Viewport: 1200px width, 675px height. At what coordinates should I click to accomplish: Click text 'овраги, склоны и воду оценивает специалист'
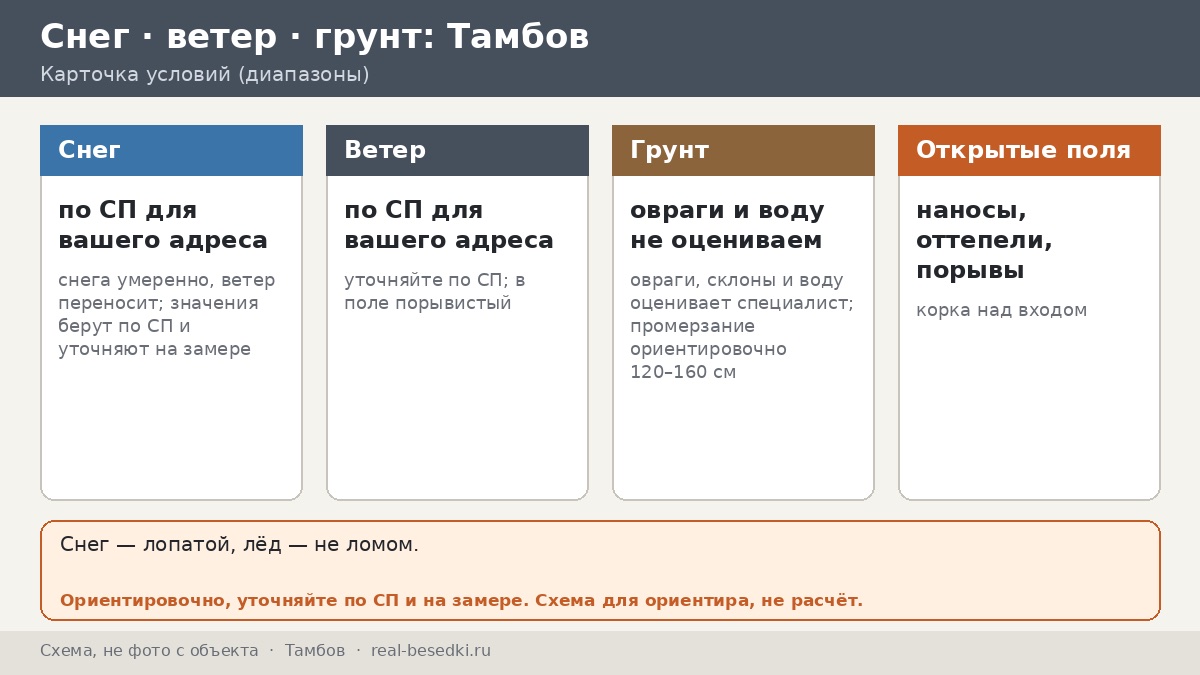click(x=742, y=291)
